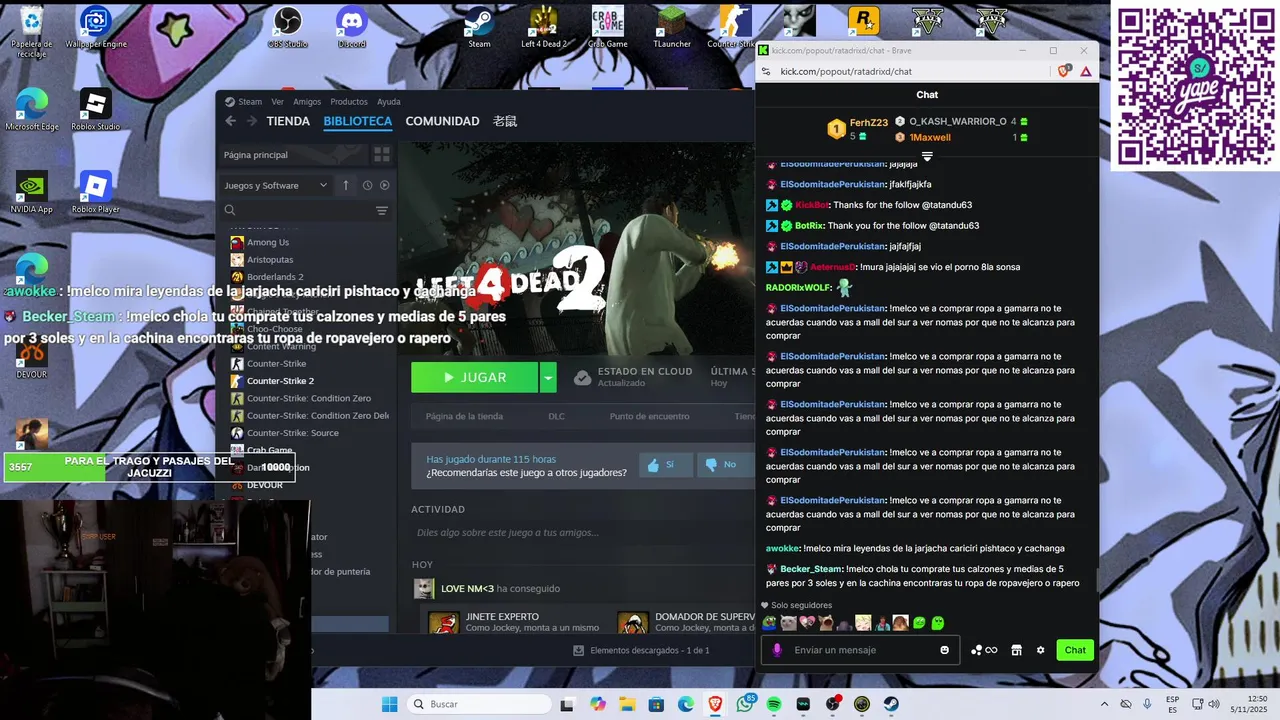The image size is (1280, 720).
Task: Recommend the game with Sí thumbs-up
Action: pyautogui.click(x=665, y=464)
